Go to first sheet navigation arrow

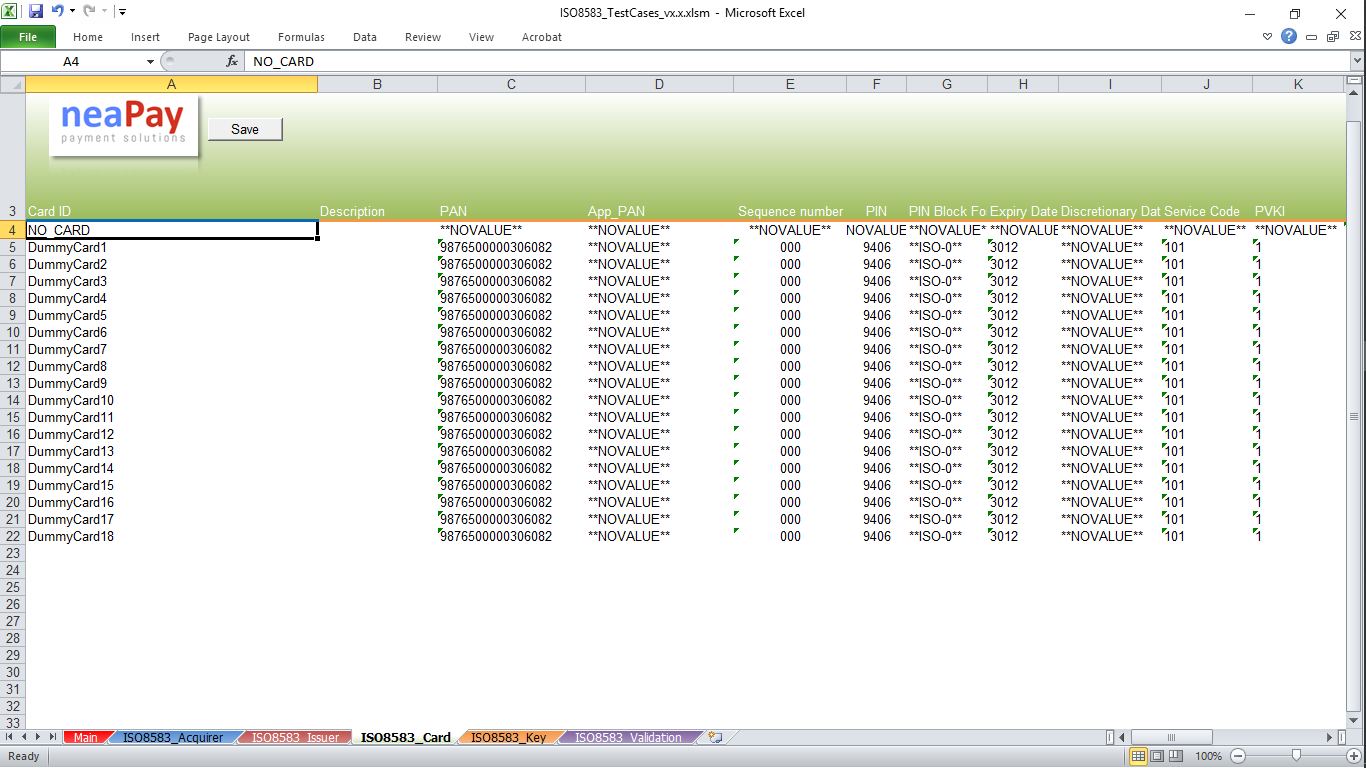[x=9, y=738]
